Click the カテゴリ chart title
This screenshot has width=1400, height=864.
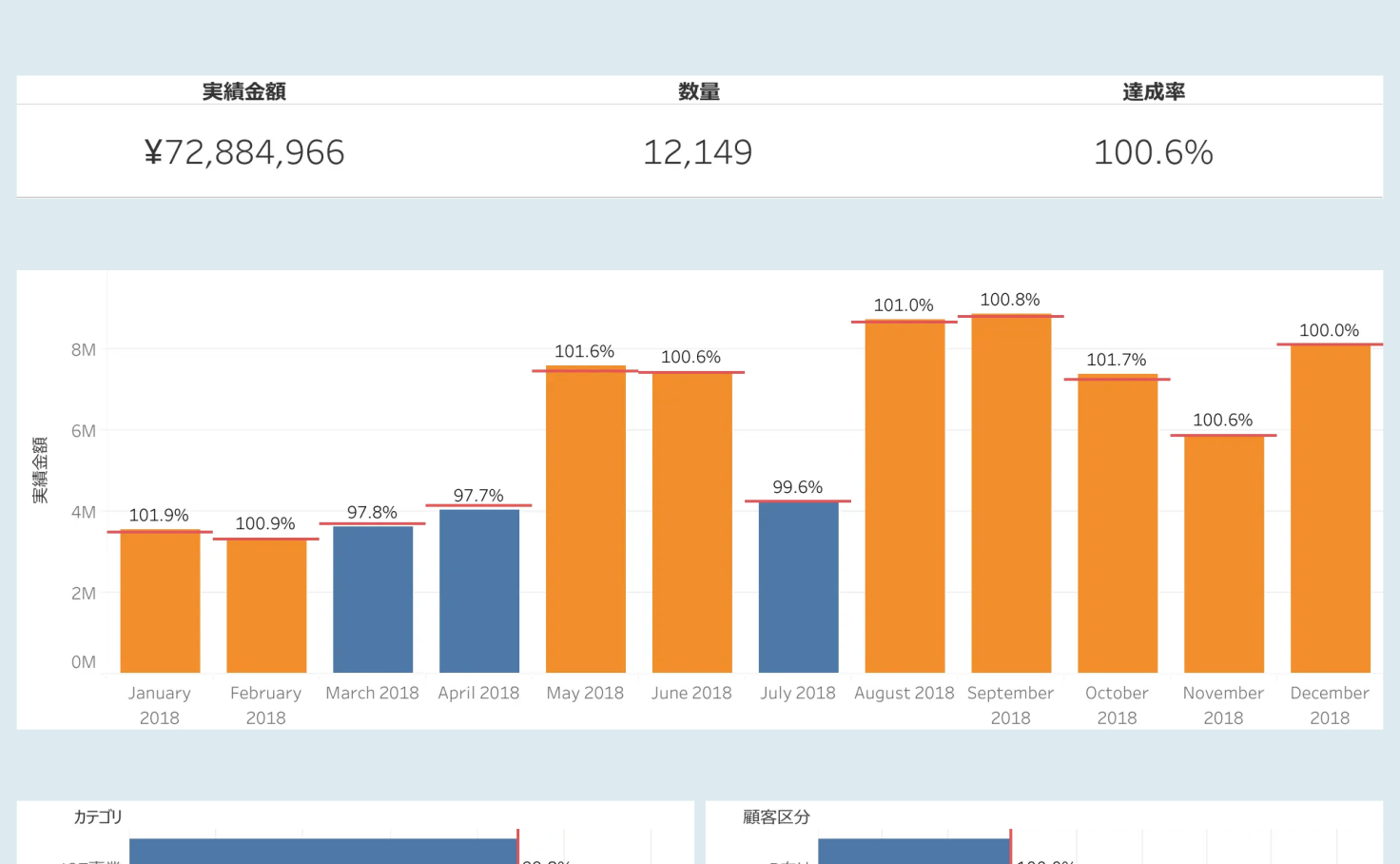point(98,816)
